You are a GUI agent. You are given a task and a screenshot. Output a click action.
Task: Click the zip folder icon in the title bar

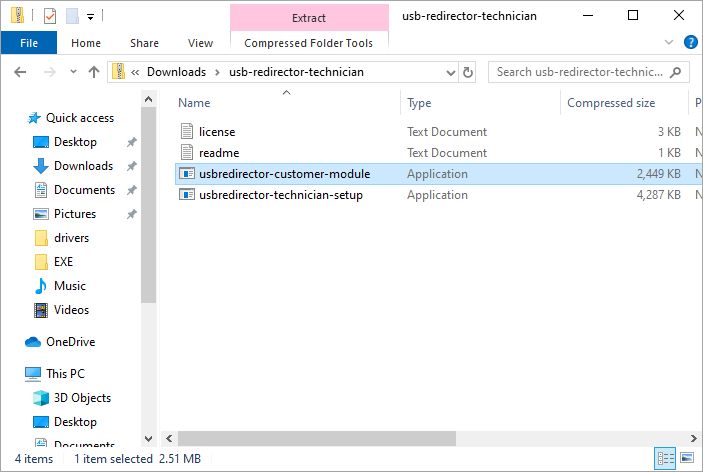(x=17, y=16)
